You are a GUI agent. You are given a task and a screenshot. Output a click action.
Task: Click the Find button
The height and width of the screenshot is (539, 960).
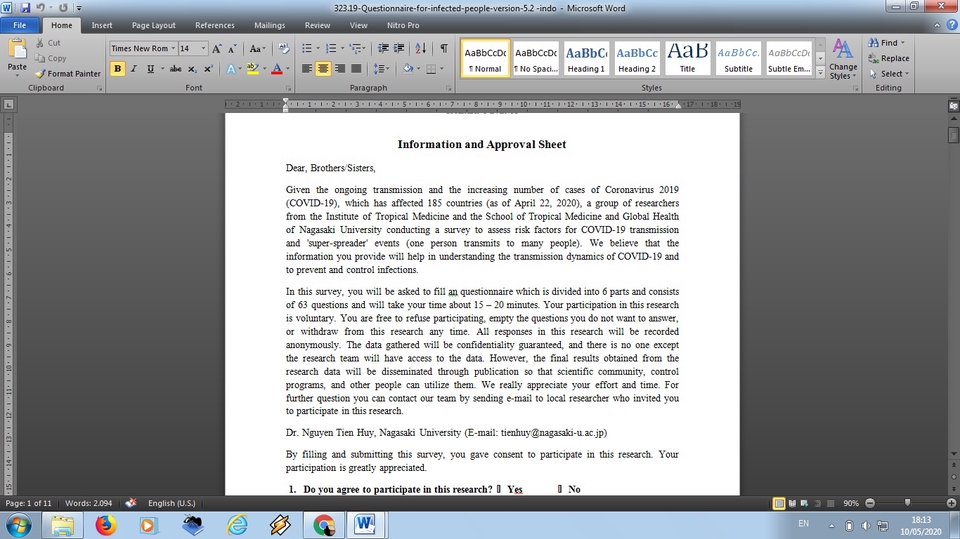[887, 43]
